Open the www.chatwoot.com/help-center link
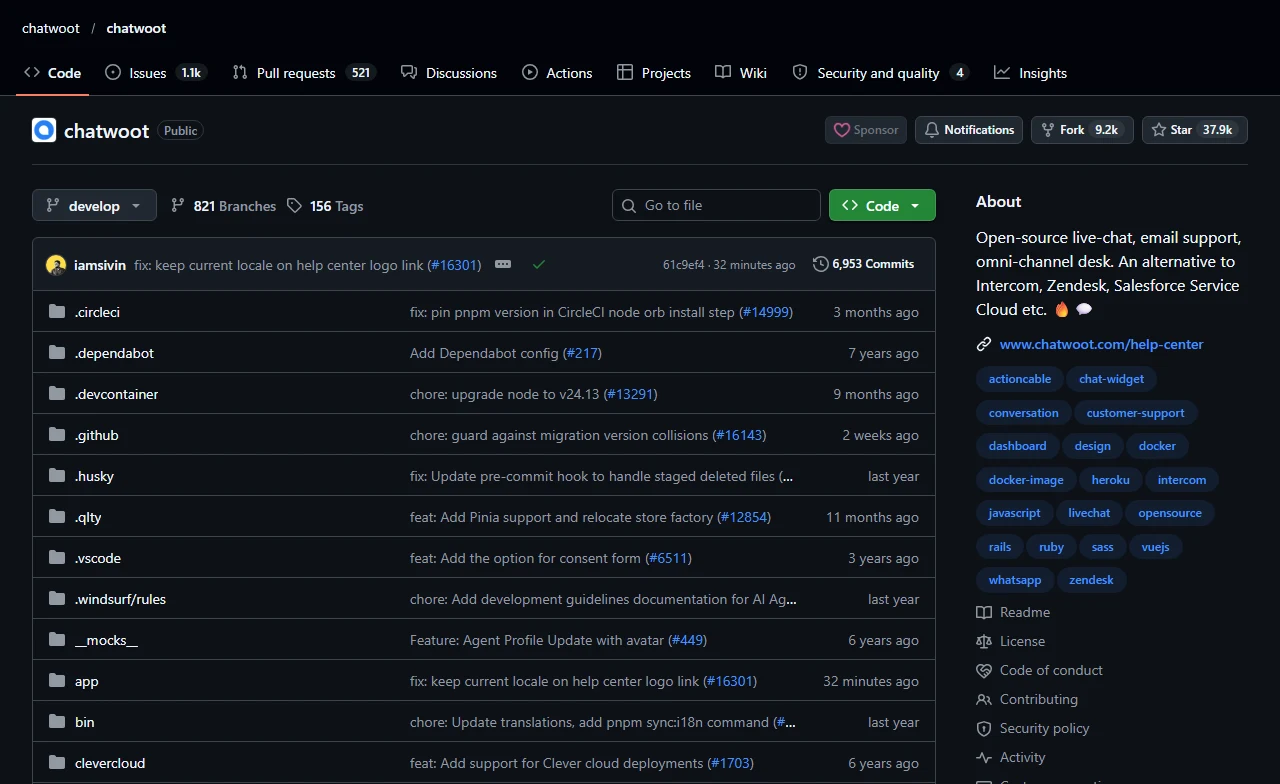The height and width of the screenshot is (784, 1280). tap(1101, 344)
